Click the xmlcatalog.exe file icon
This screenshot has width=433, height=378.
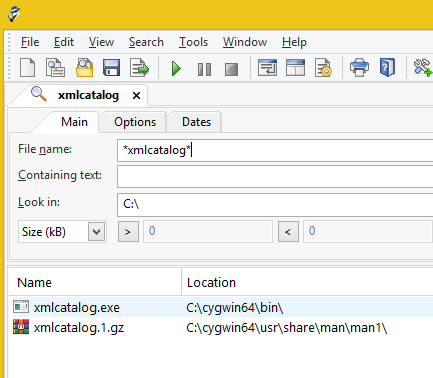tap(21, 307)
